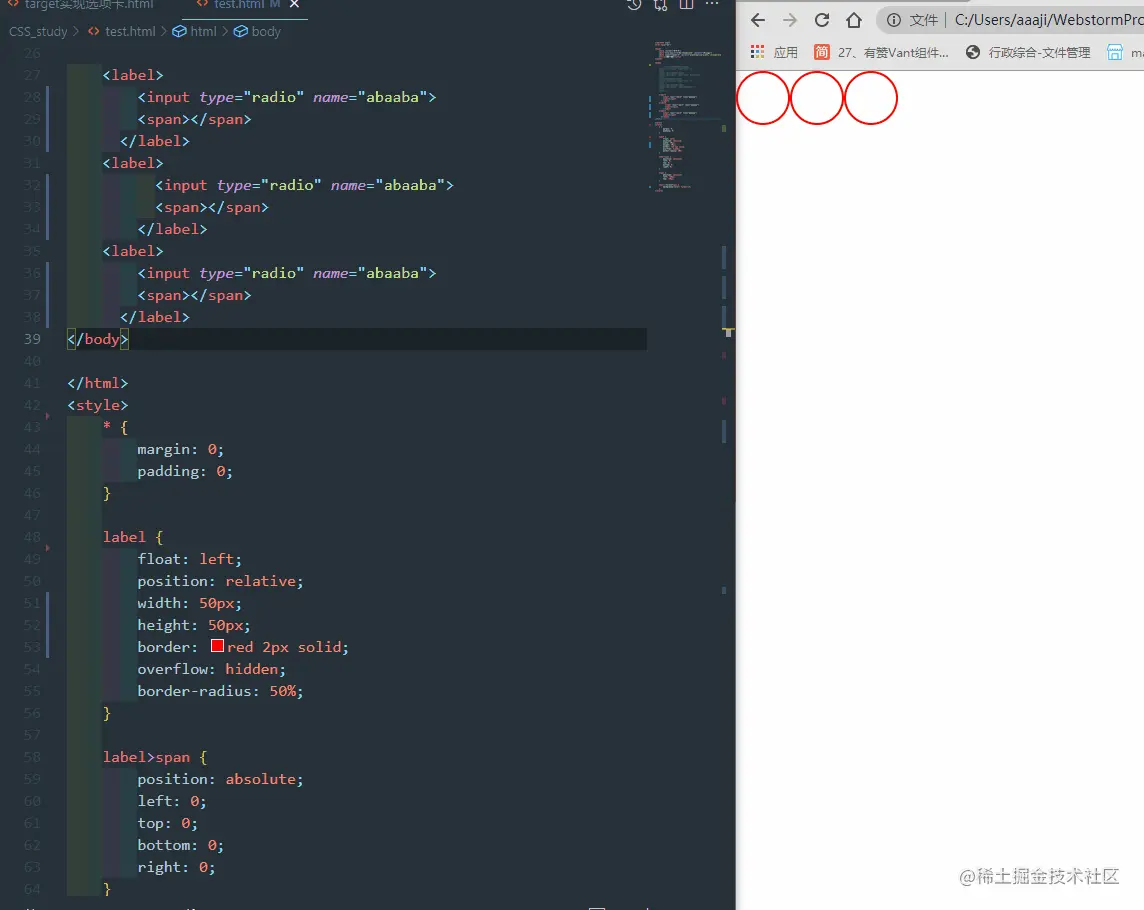Click the open changes compare icon
Screen dimensions: 1144x910
[660, 5]
